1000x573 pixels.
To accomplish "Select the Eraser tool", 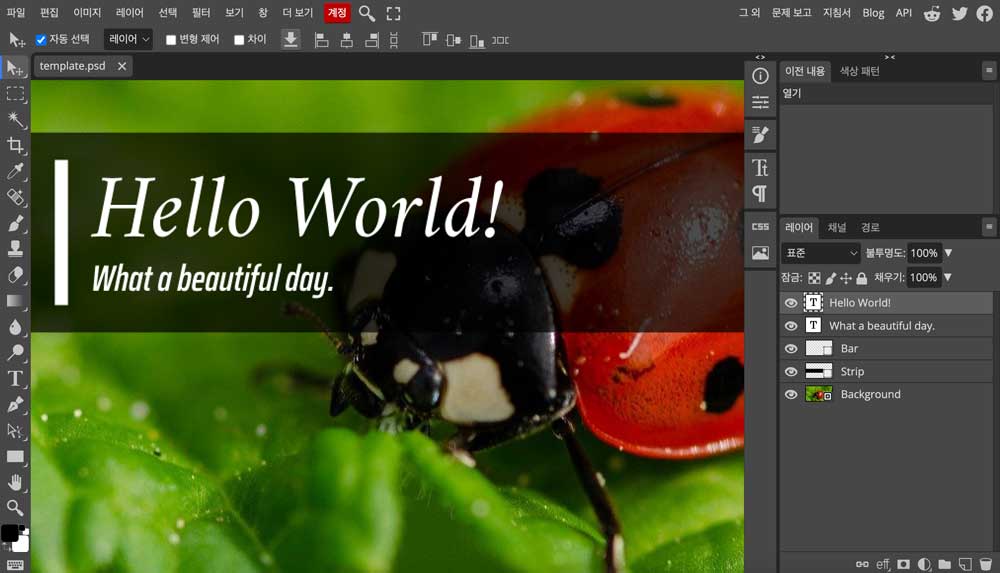I will tap(15, 275).
